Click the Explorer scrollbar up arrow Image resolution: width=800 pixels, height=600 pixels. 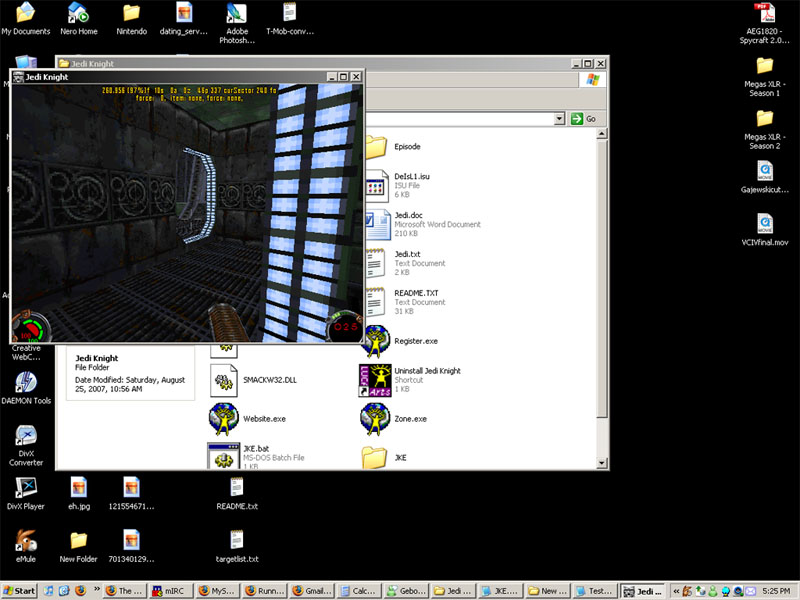[602, 134]
